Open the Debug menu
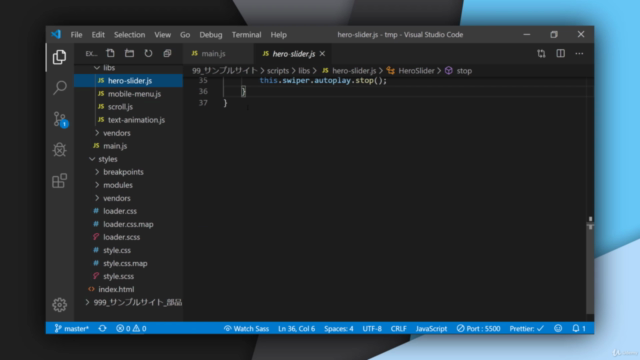The width and height of the screenshot is (640, 360). (x=211, y=35)
